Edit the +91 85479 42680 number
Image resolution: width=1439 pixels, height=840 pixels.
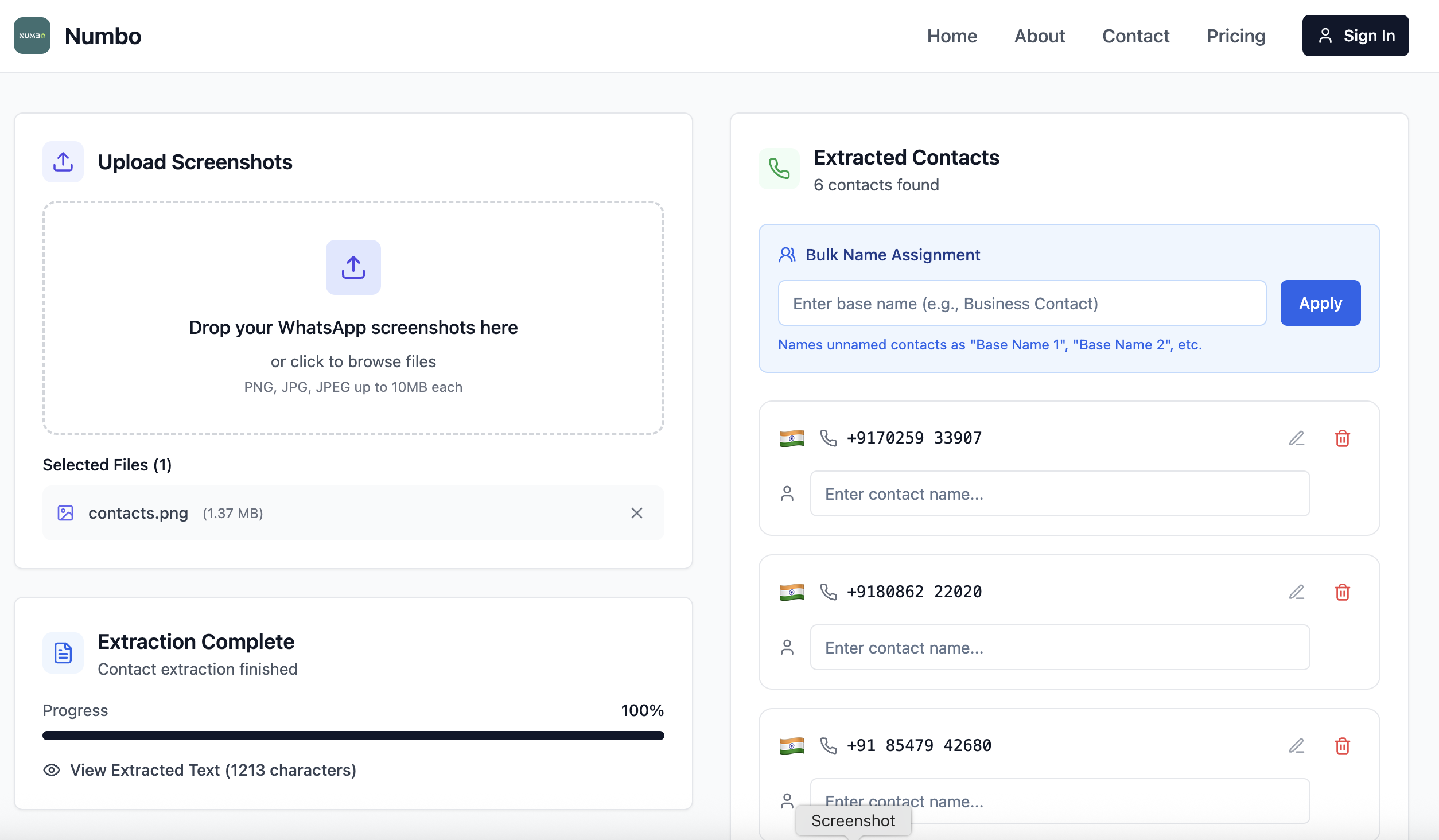tap(1296, 746)
